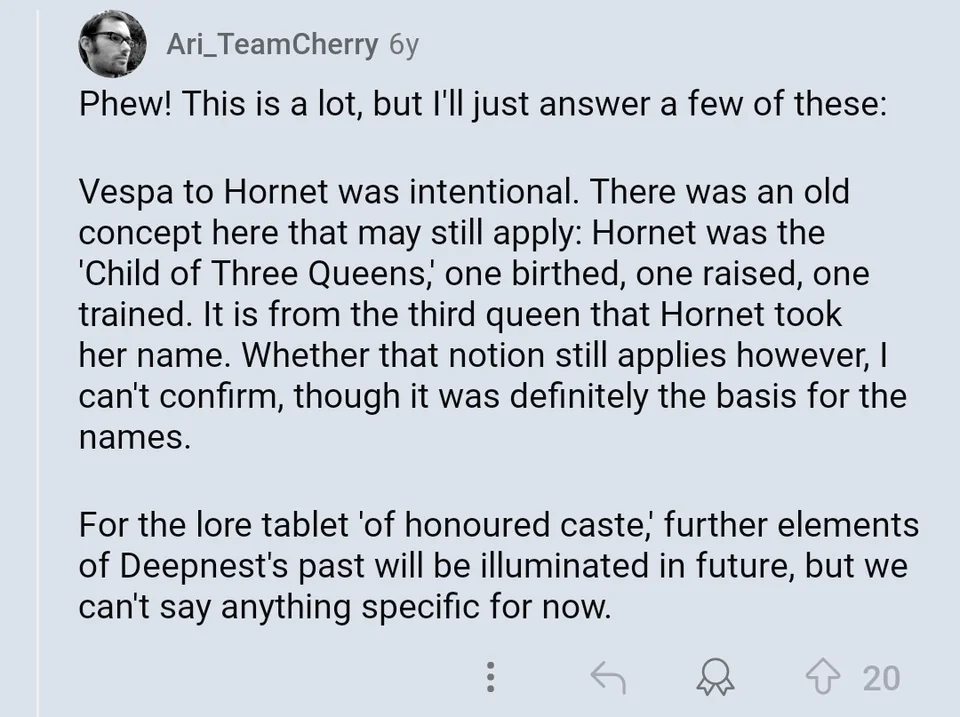Reply to Ari_TeamCherry's comment with the arrow icon
The height and width of the screenshot is (717, 960).
tap(607, 677)
